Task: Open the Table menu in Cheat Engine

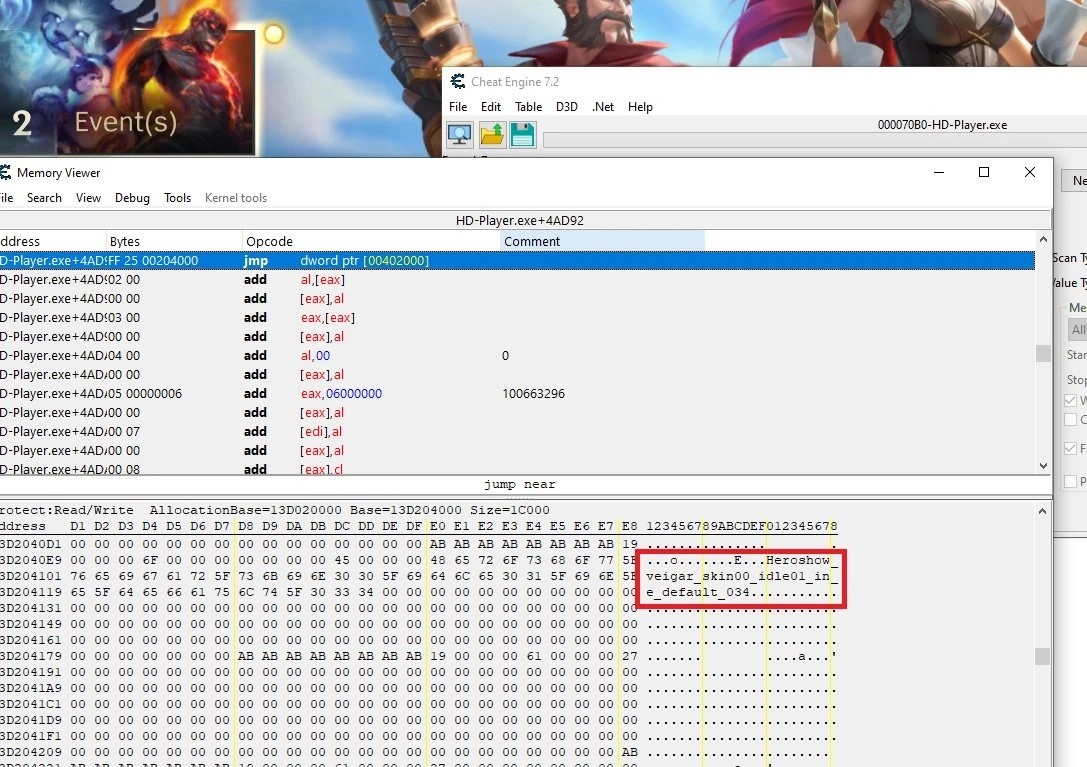Action: tap(528, 107)
